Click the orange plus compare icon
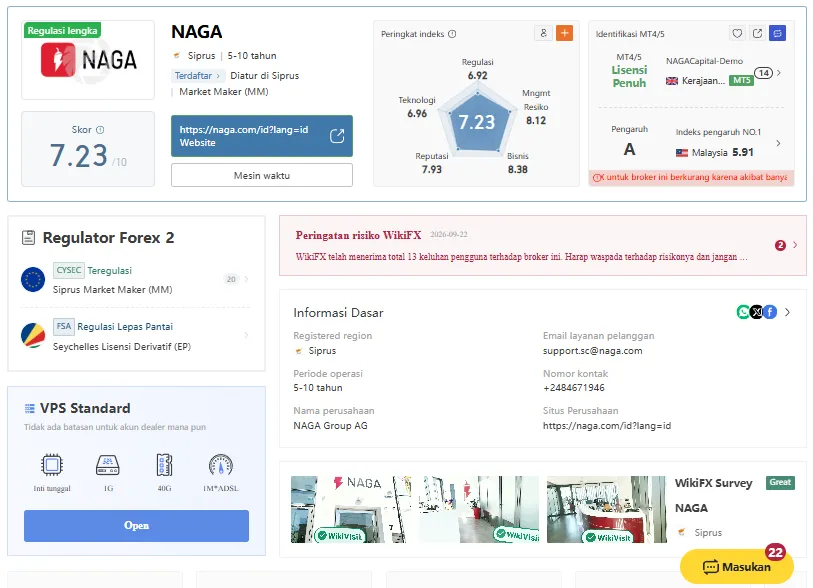Image resolution: width=813 pixels, height=588 pixels. (x=564, y=33)
